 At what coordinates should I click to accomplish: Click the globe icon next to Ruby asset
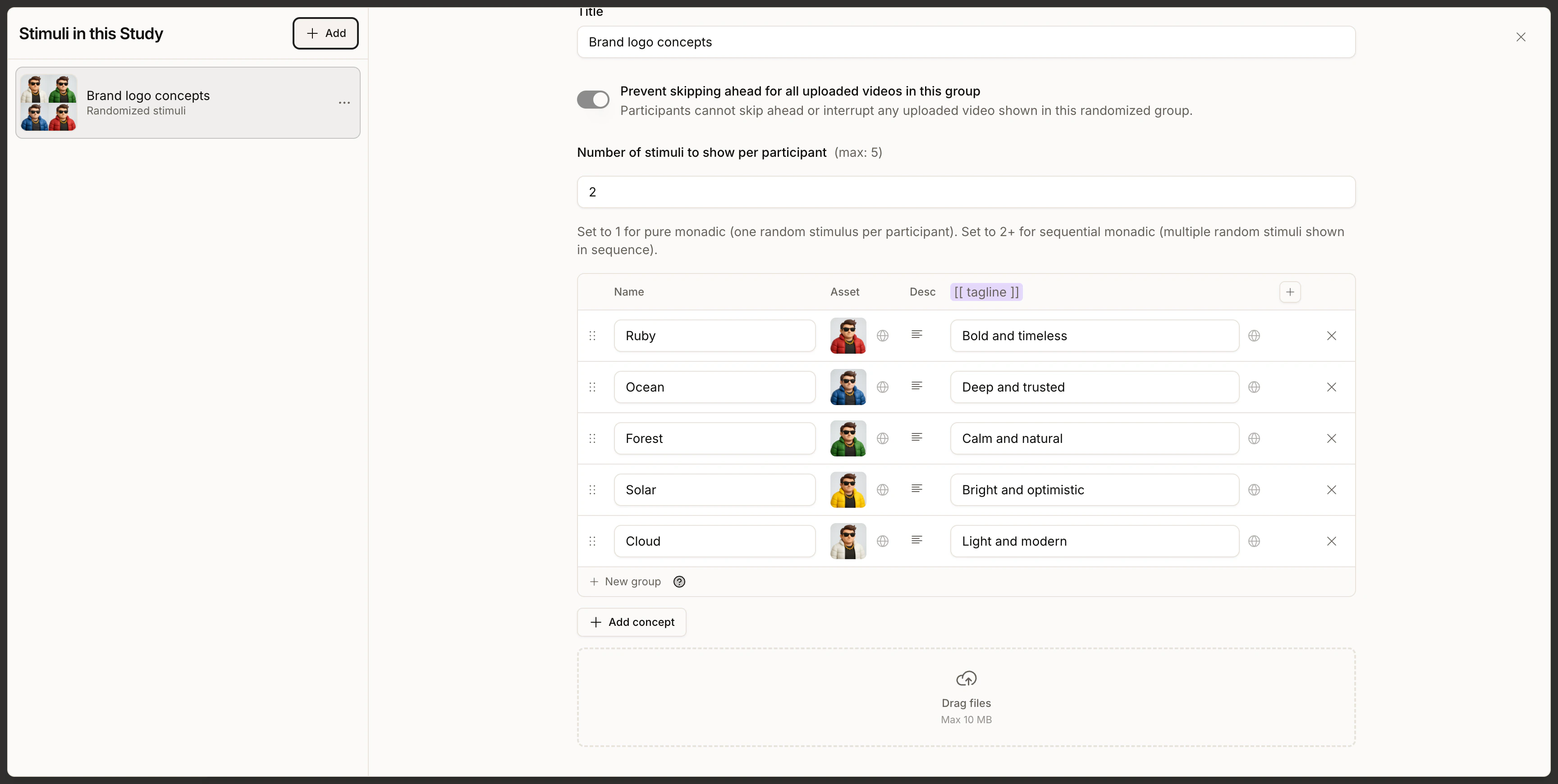click(882, 336)
